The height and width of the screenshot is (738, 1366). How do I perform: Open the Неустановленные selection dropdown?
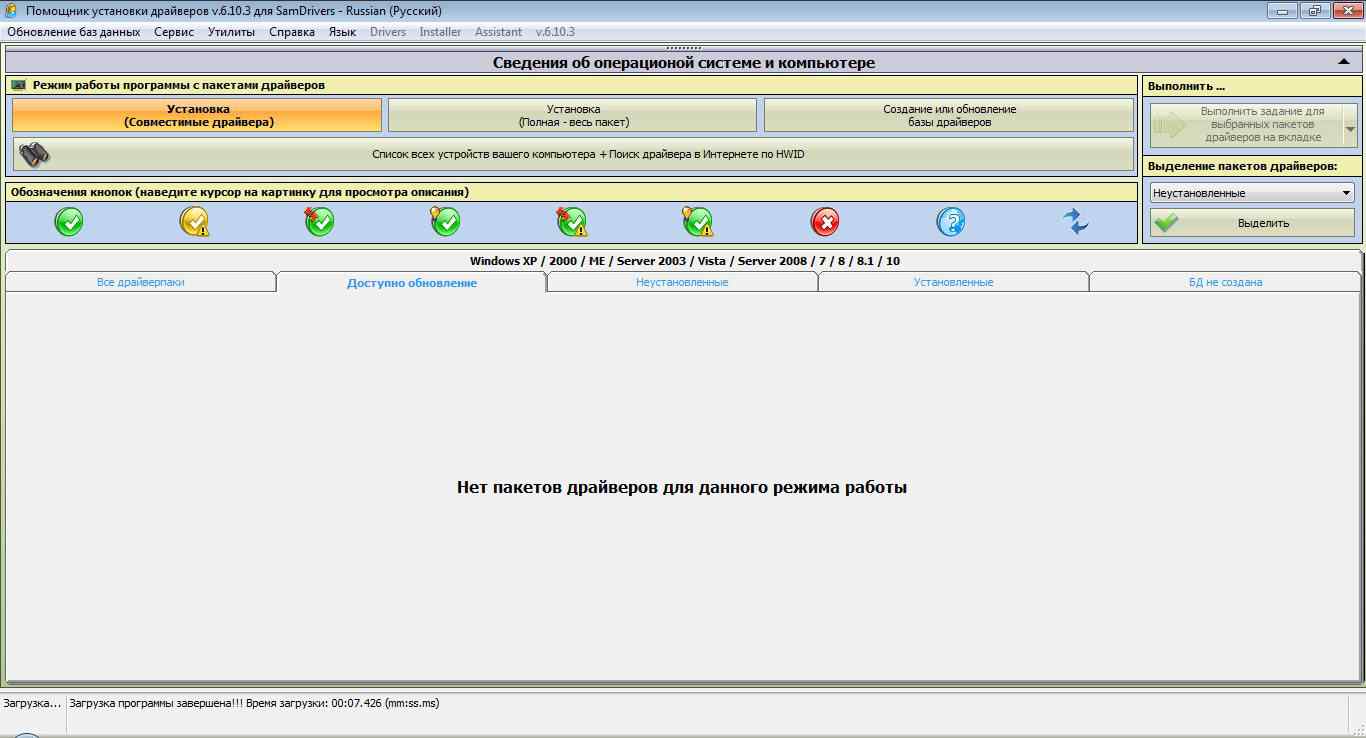(x=1252, y=193)
